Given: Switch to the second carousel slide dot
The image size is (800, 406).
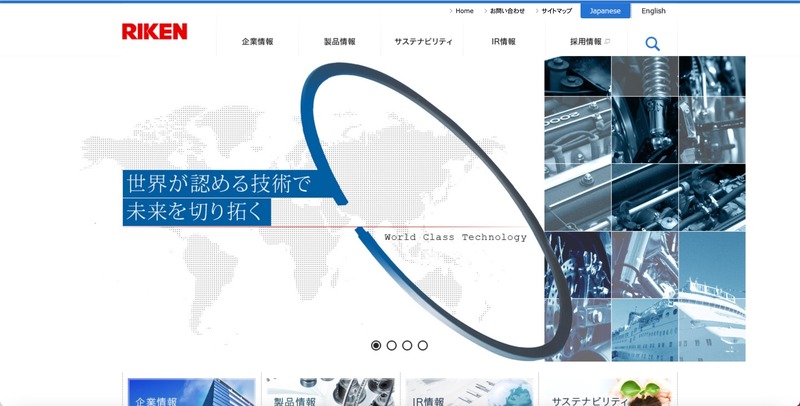Looking at the screenshot, I should point(392,345).
